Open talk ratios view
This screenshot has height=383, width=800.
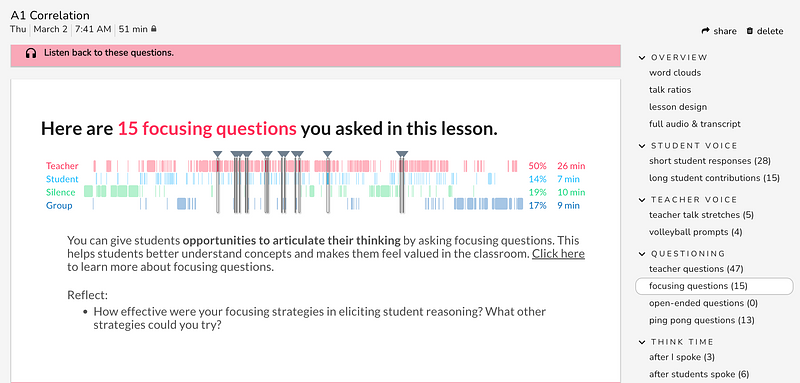(x=670, y=90)
